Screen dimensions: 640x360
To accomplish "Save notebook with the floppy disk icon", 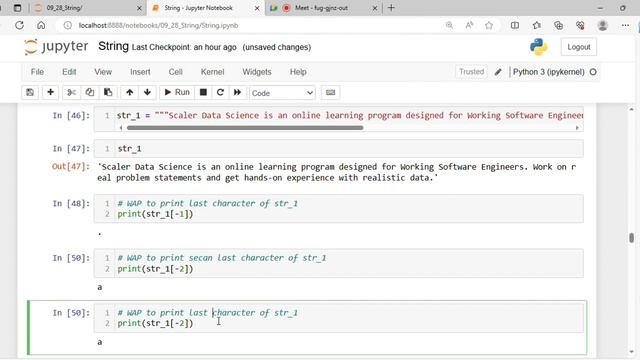I will tap(30, 92).
